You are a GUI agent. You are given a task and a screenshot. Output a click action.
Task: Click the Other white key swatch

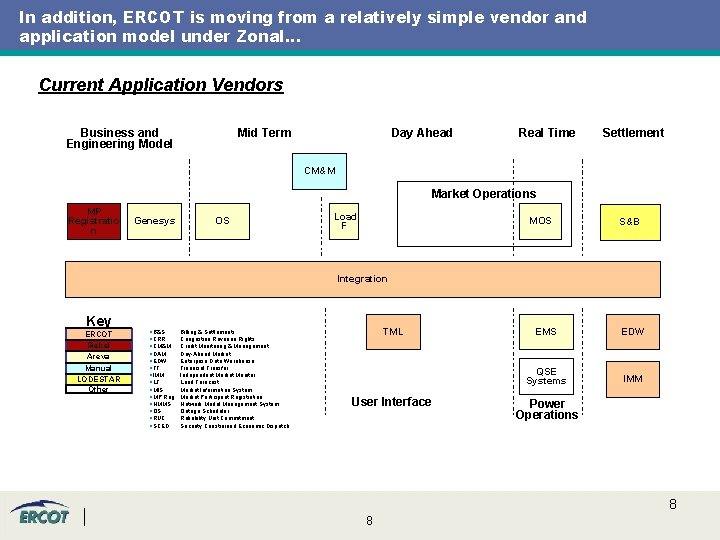(x=99, y=389)
